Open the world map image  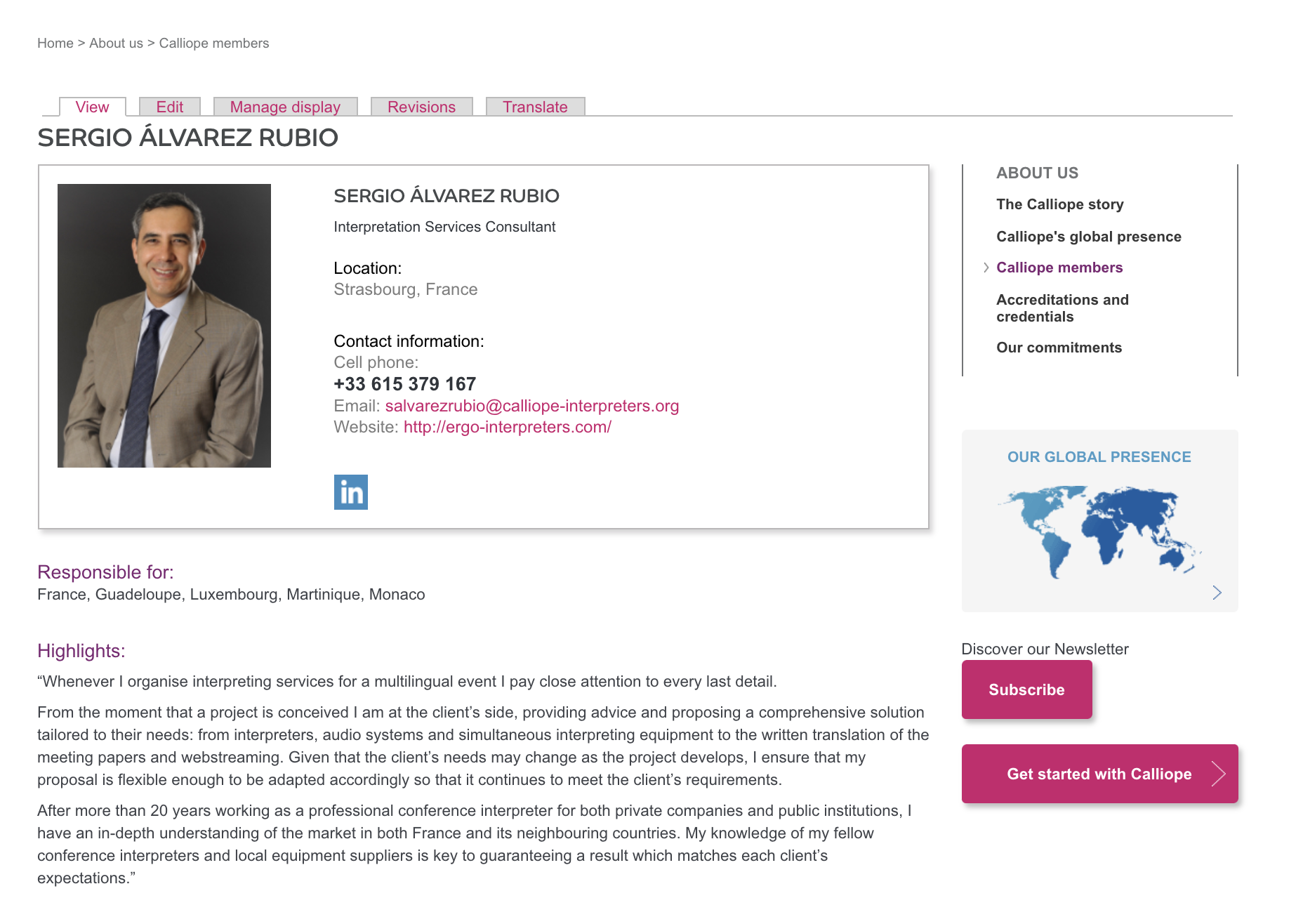pos(1098,531)
